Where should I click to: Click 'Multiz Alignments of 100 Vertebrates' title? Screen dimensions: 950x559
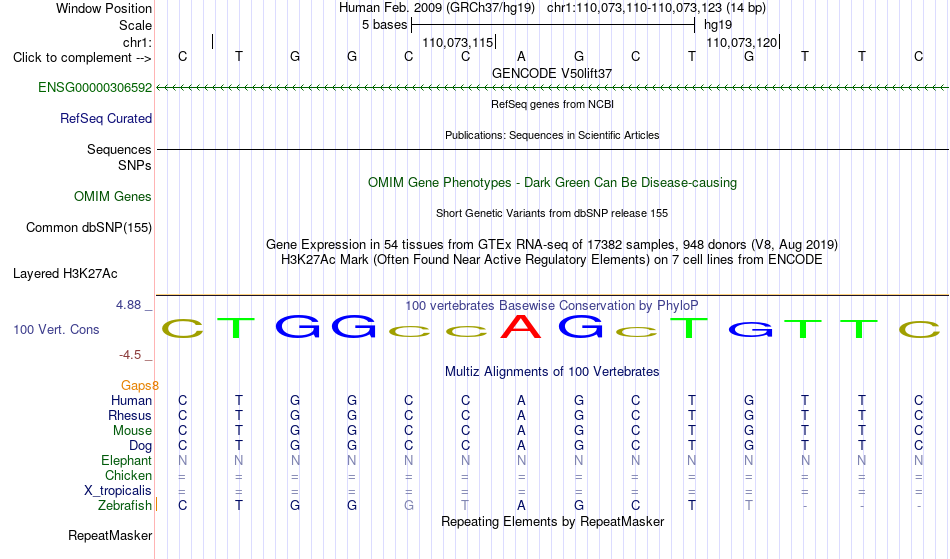(x=552, y=371)
